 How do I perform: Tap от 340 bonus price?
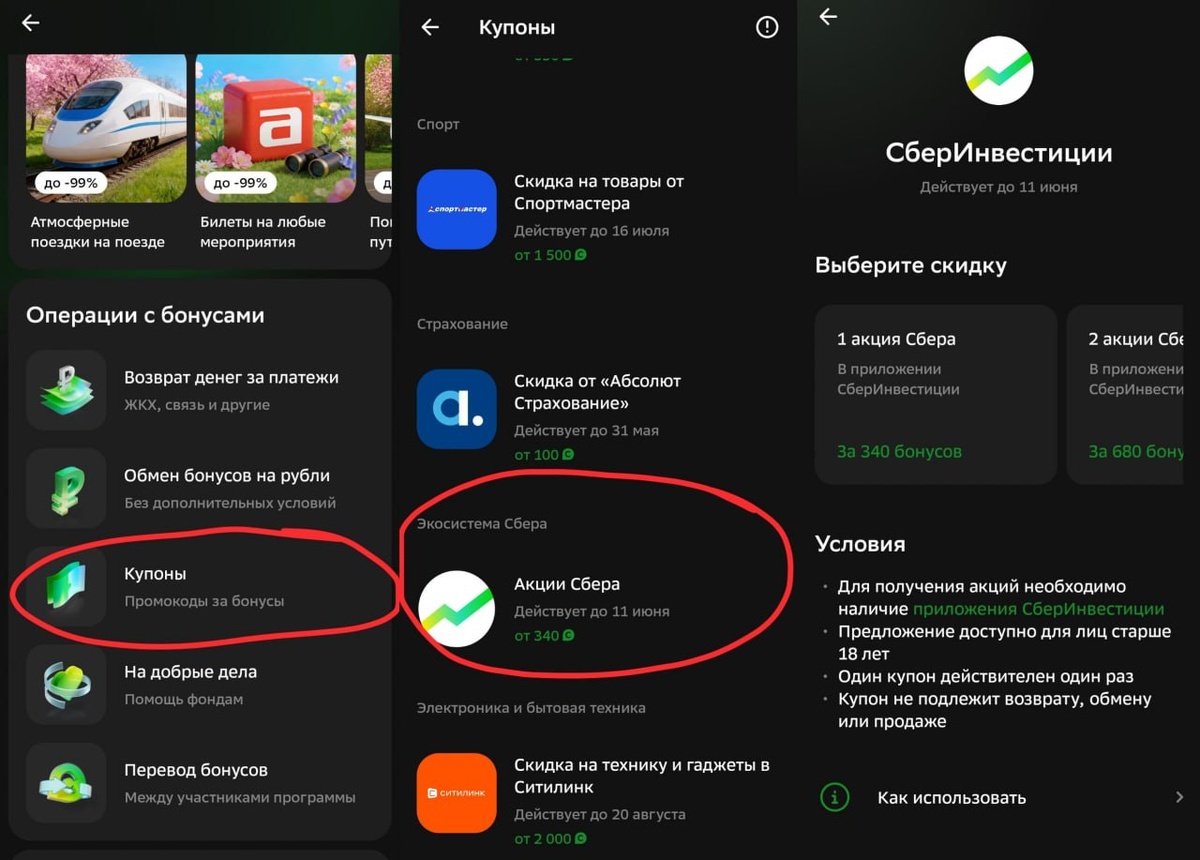(x=544, y=635)
